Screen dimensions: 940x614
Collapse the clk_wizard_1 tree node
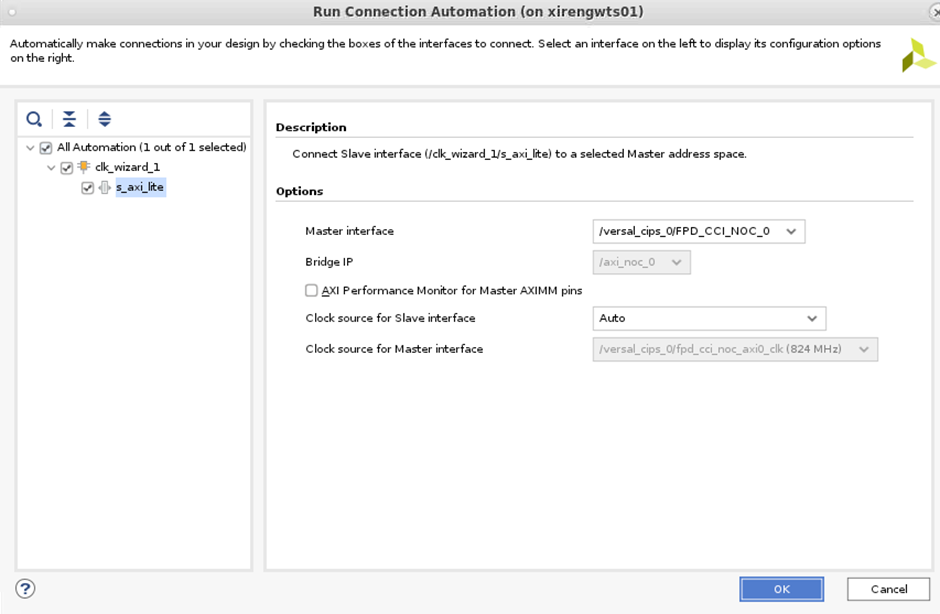pyautogui.click(x=50, y=167)
